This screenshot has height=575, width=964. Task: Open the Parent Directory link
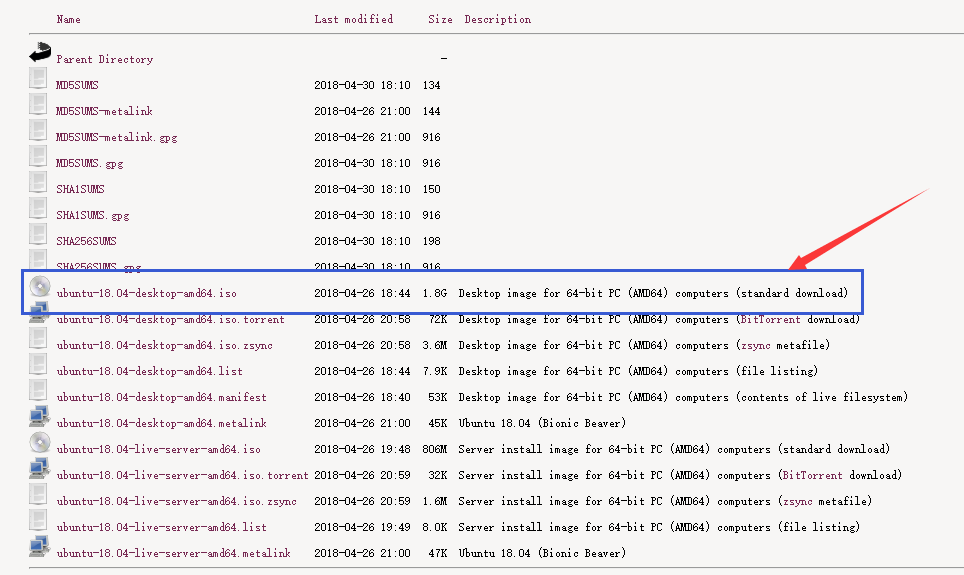pyautogui.click(x=105, y=60)
